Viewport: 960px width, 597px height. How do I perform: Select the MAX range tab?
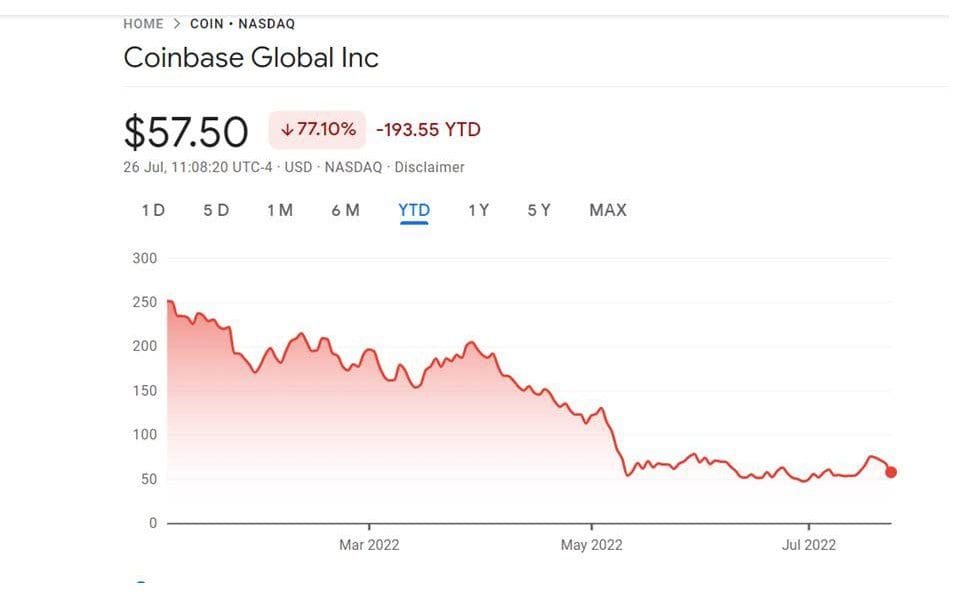pyautogui.click(x=608, y=210)
